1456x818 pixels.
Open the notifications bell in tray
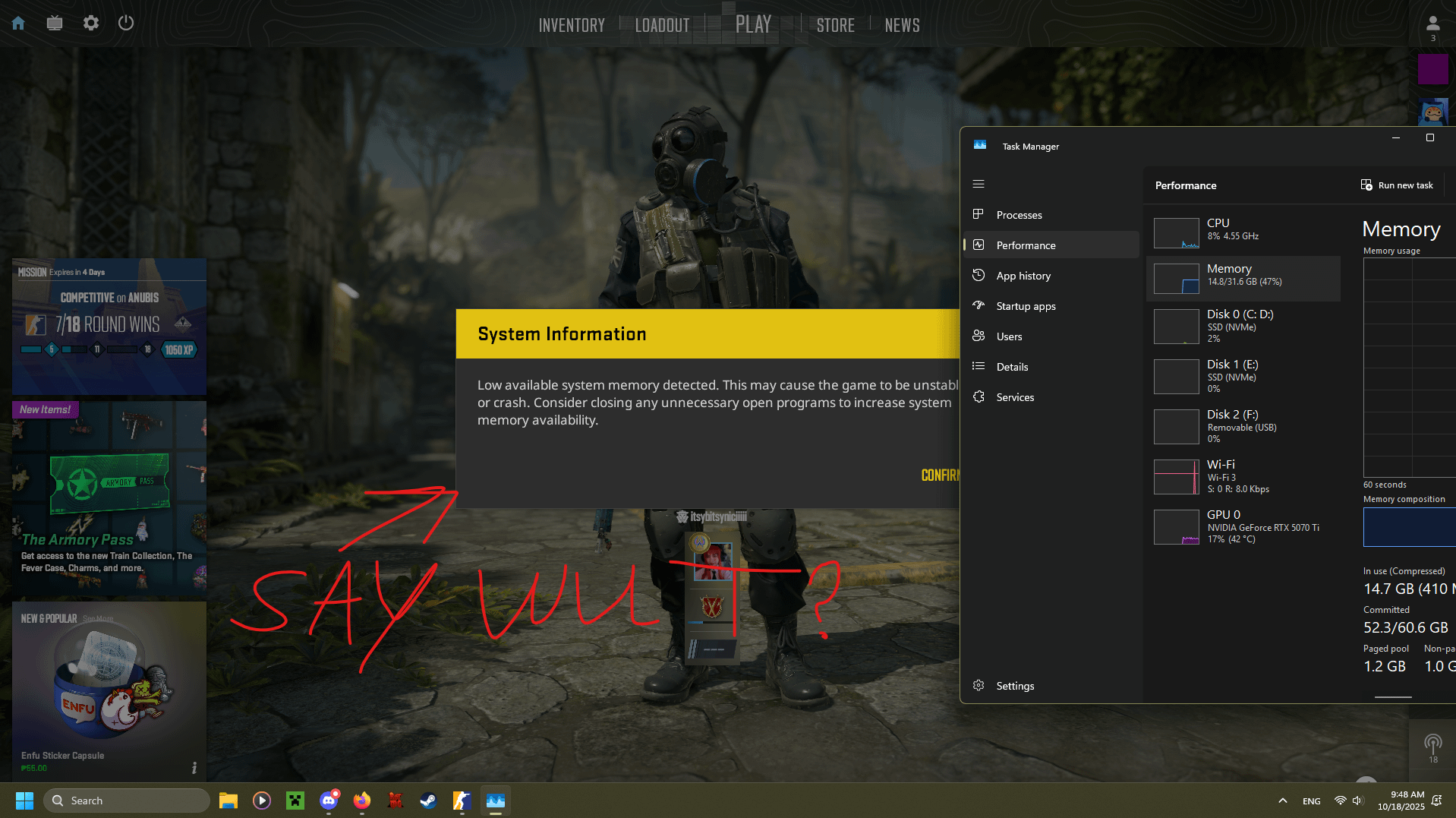(x=1436, y=801)
